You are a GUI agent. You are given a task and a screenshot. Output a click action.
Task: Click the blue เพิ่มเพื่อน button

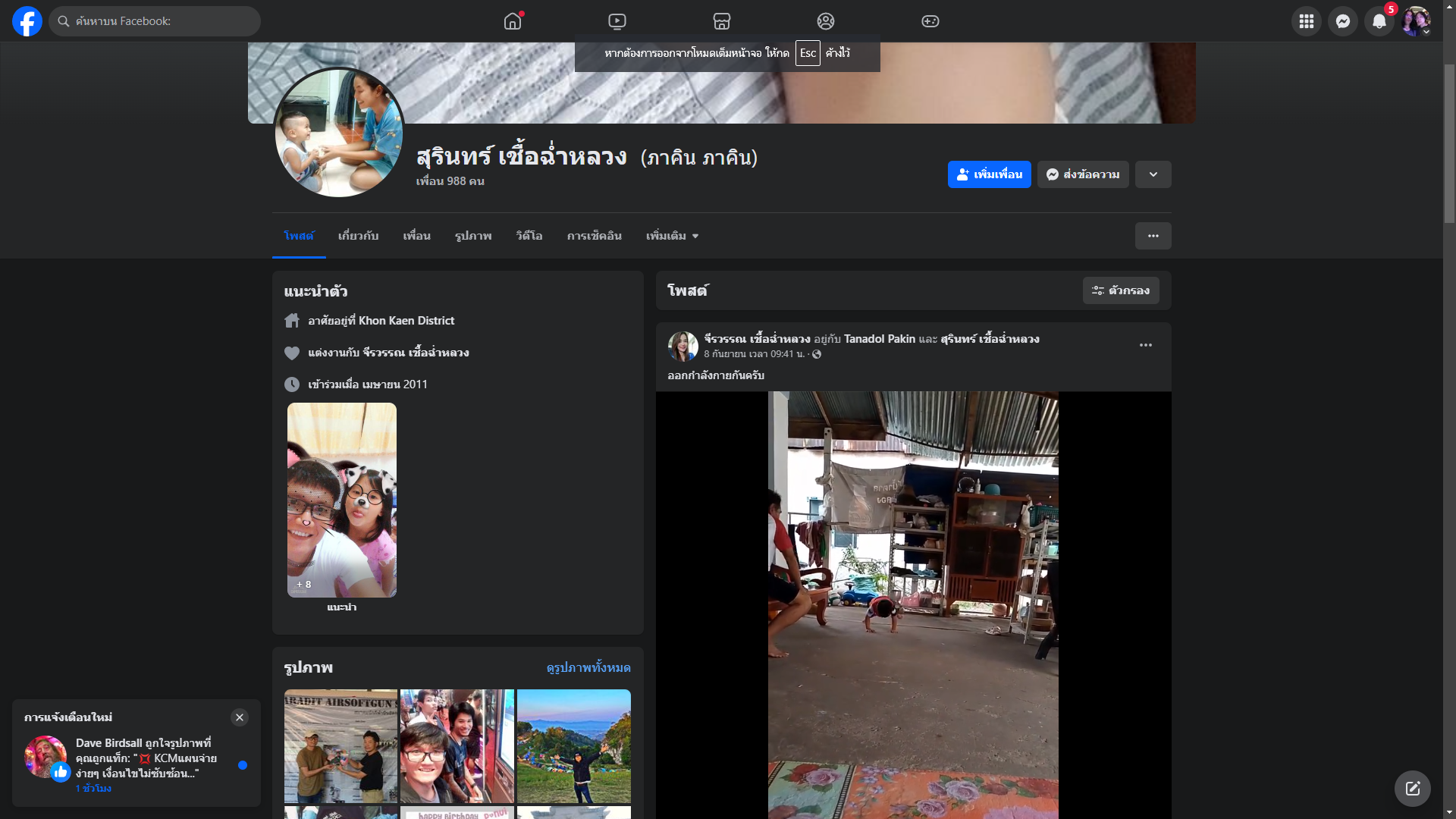click(989, 174)
